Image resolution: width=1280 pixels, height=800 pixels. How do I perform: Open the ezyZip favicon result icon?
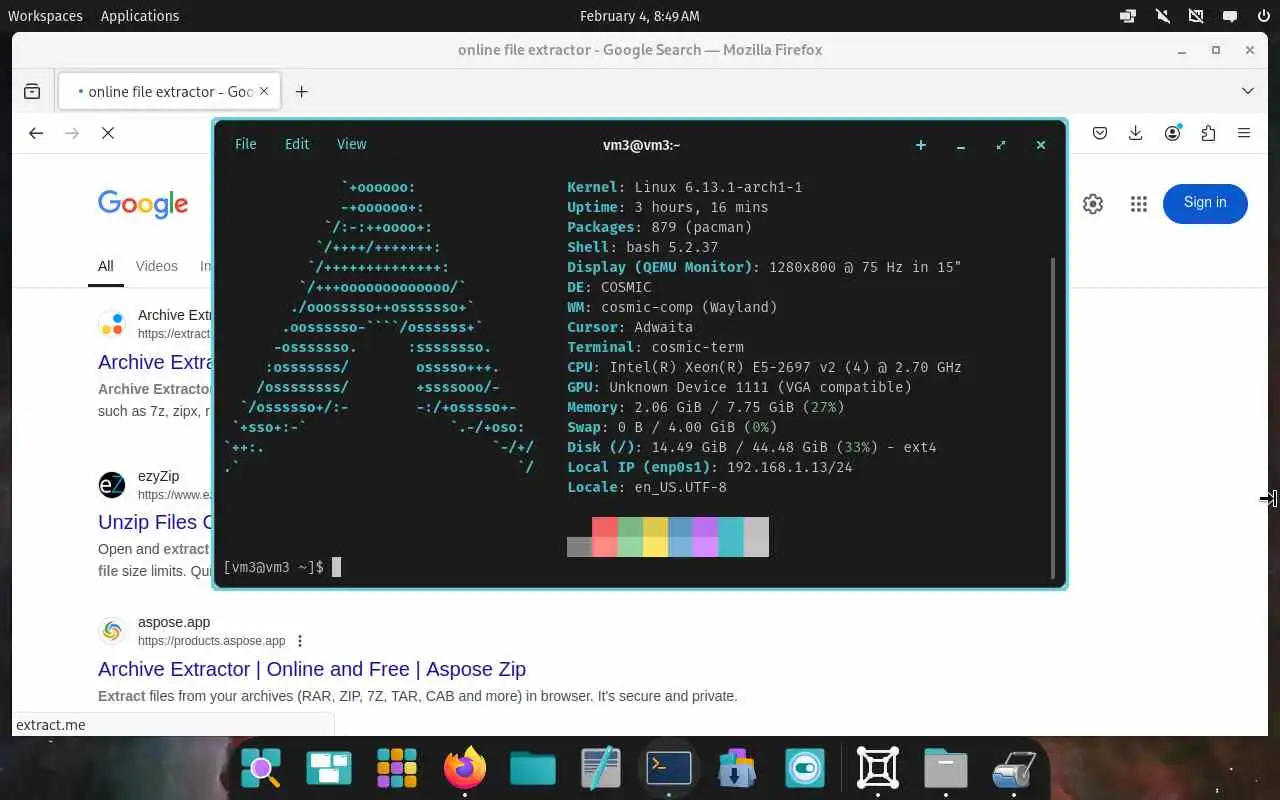coord(112,485)
